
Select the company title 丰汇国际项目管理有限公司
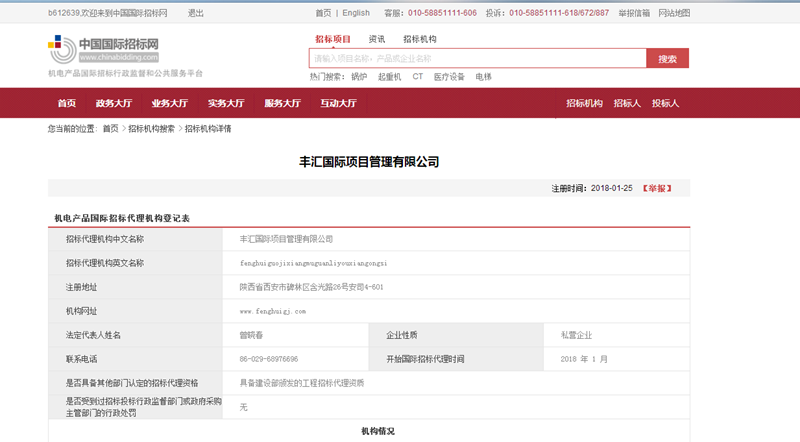[369, 162]
